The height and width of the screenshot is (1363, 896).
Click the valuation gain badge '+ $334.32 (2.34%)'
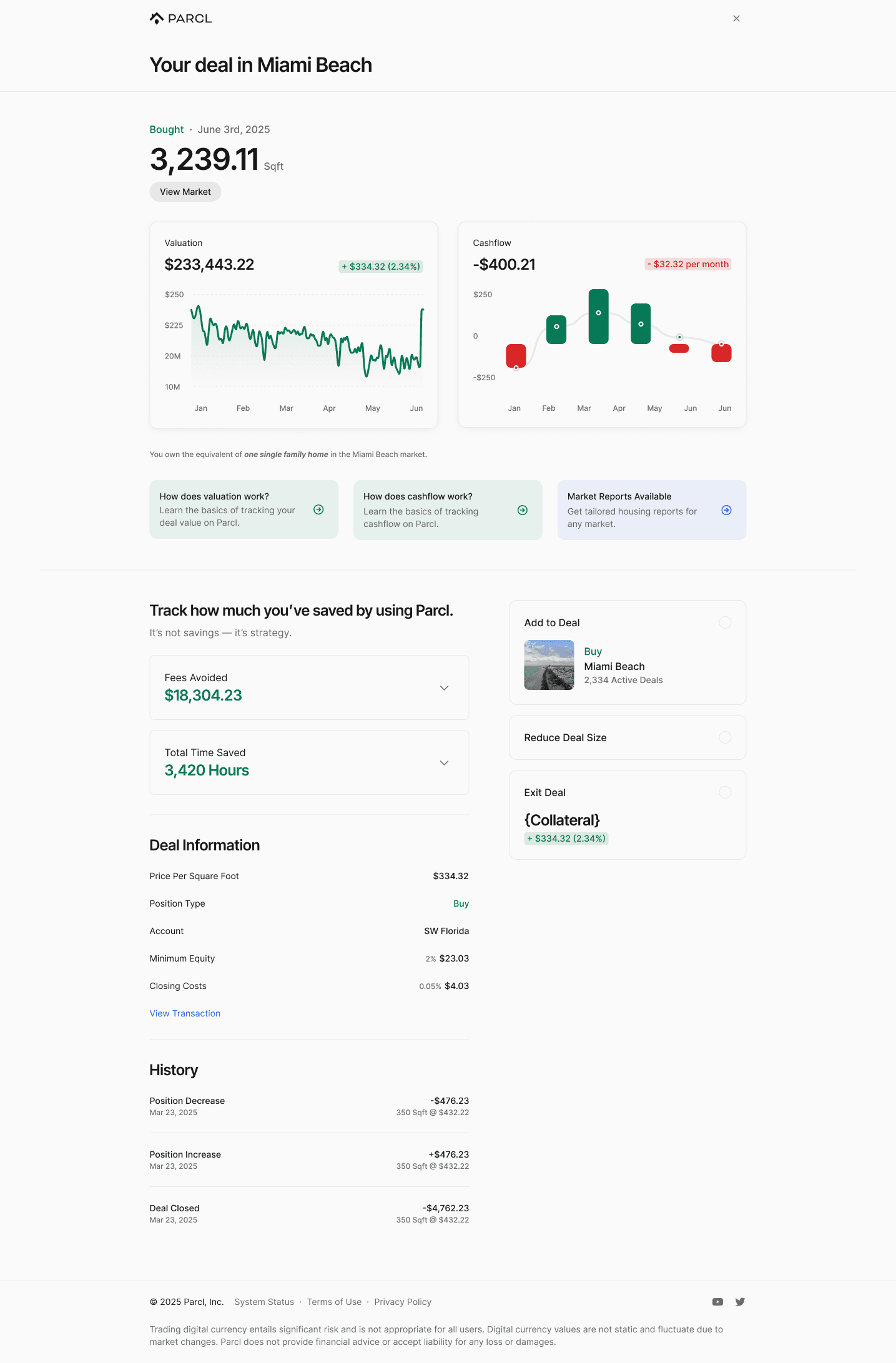[x=381, y=267]
